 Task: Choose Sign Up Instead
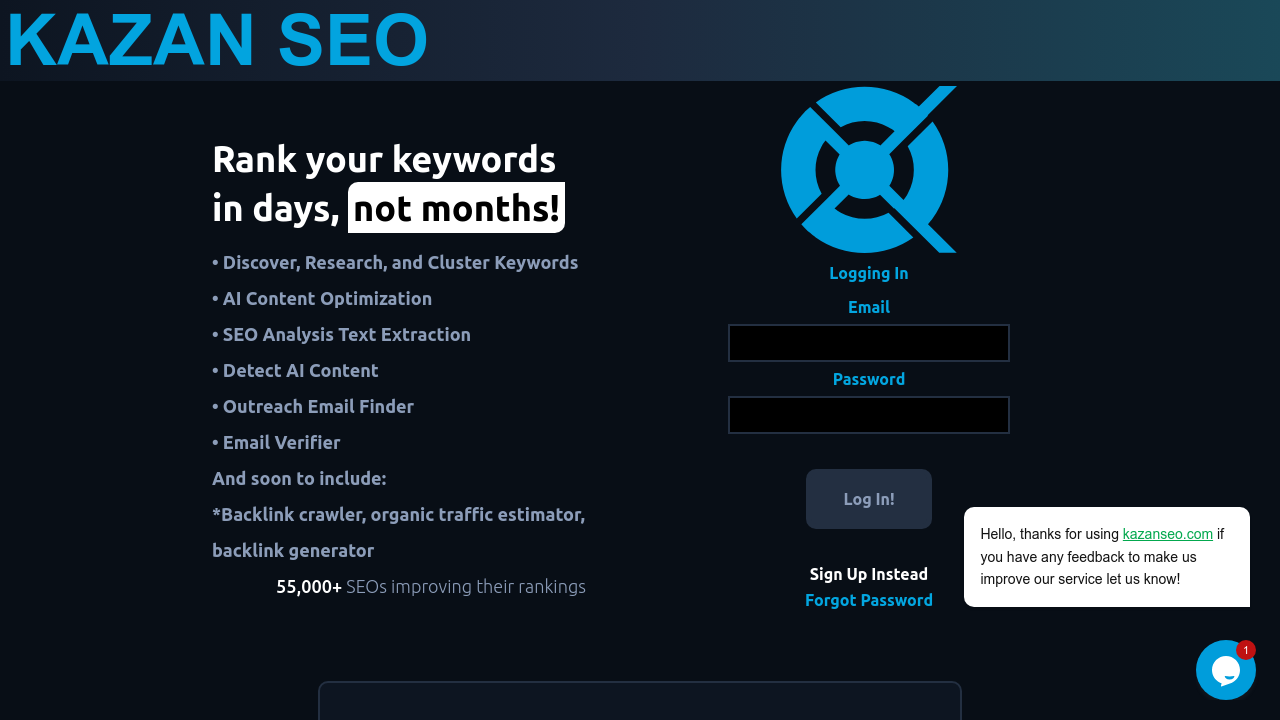[x=868, y=574]
